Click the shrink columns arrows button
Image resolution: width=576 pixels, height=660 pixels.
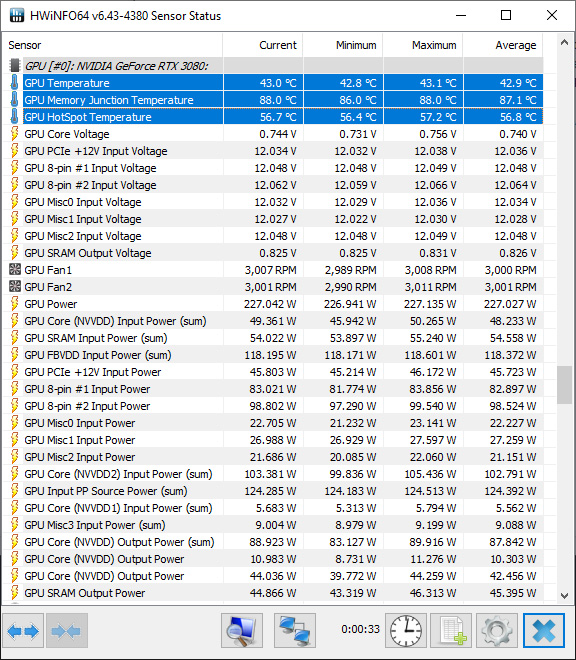coord(67,630)
